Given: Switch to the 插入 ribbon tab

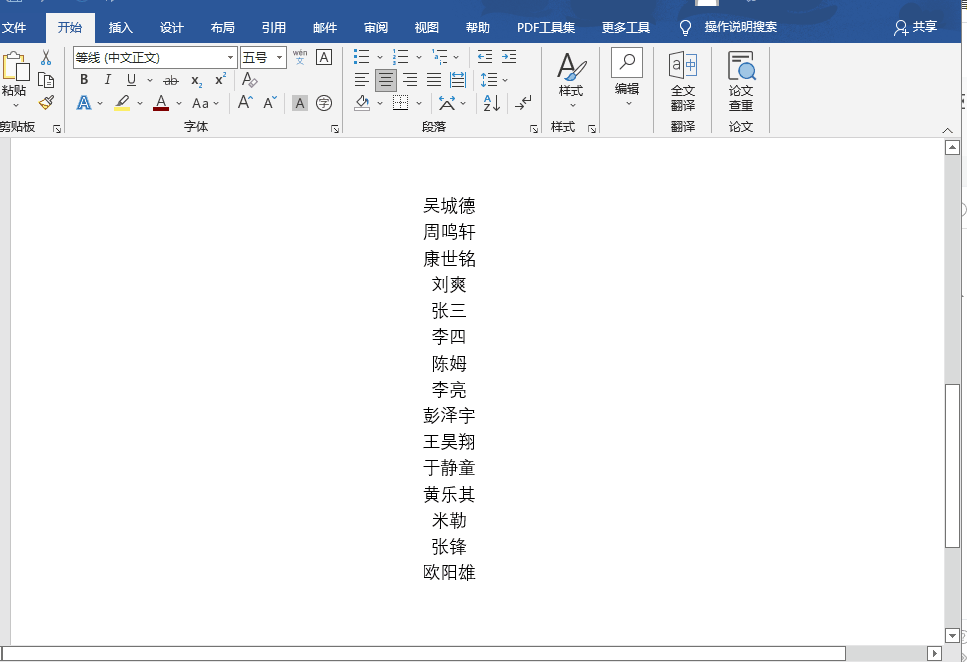Looking at the screenshot, I should pyautogui.click(x=120, y=27).
